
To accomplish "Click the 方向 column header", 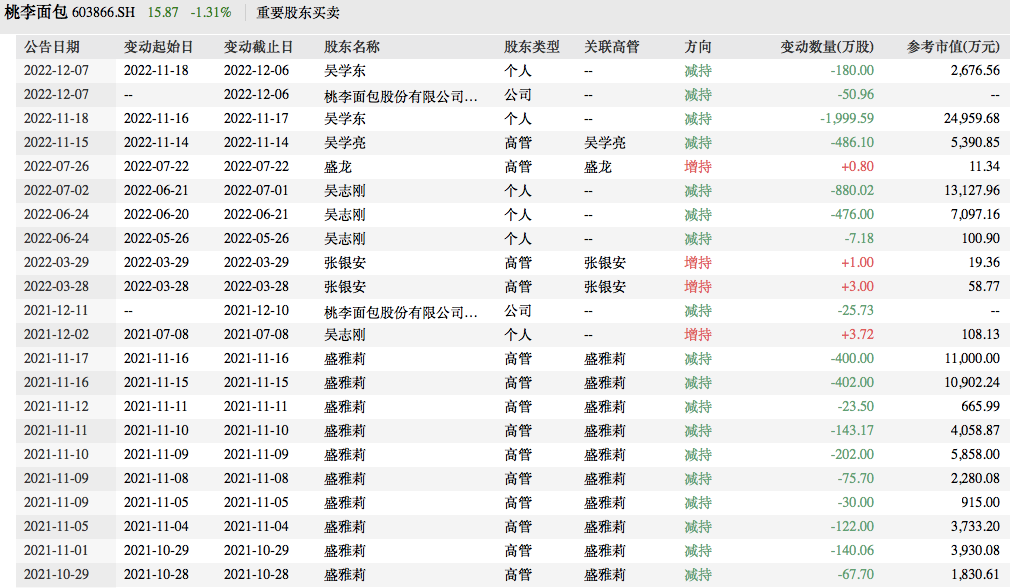I will pos(698,47).
